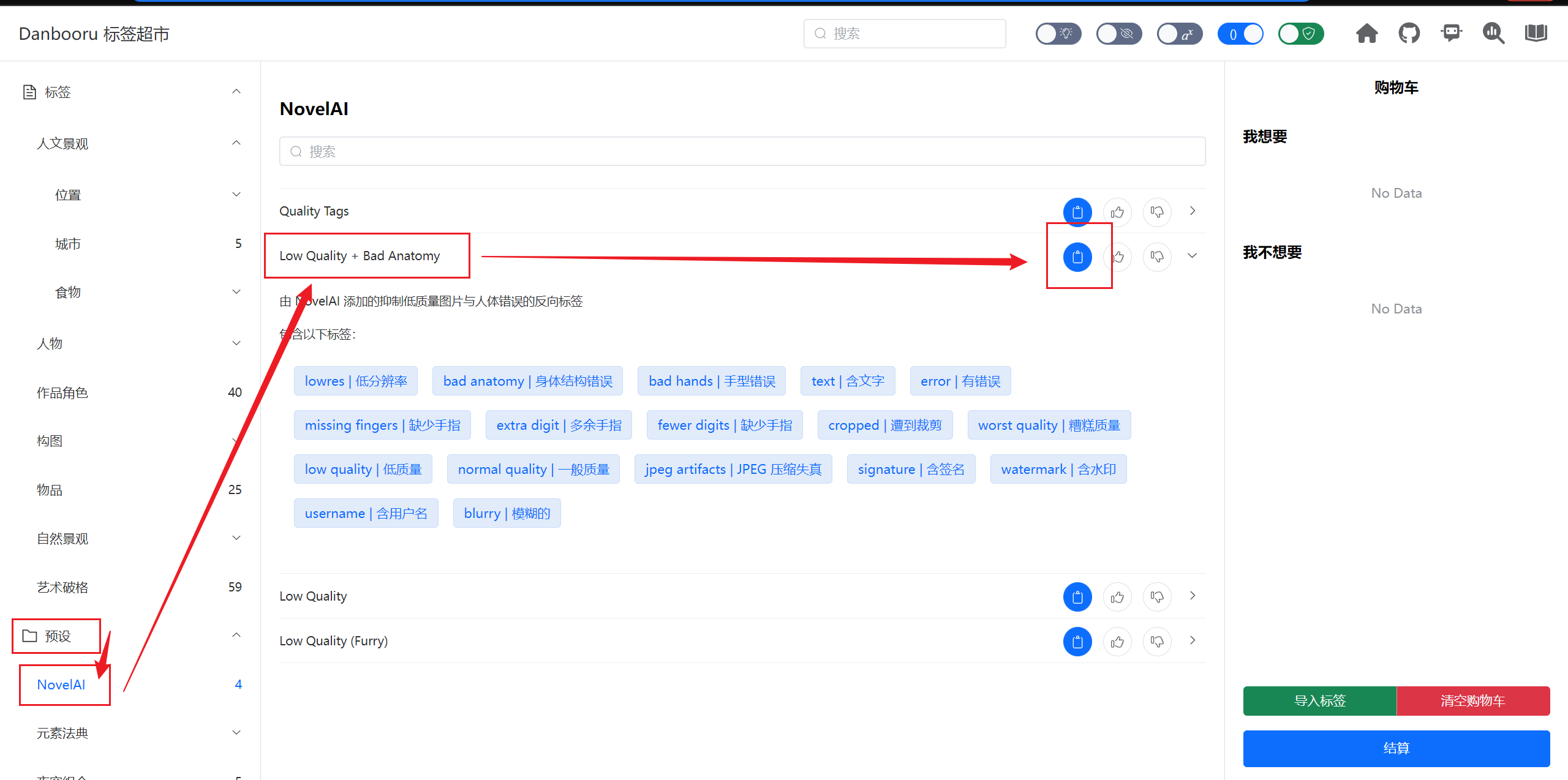Collapse the Low Quality + Bad Anatomy row
The width and height of the screenshot is (1568, 780).
coord(1193,255)
